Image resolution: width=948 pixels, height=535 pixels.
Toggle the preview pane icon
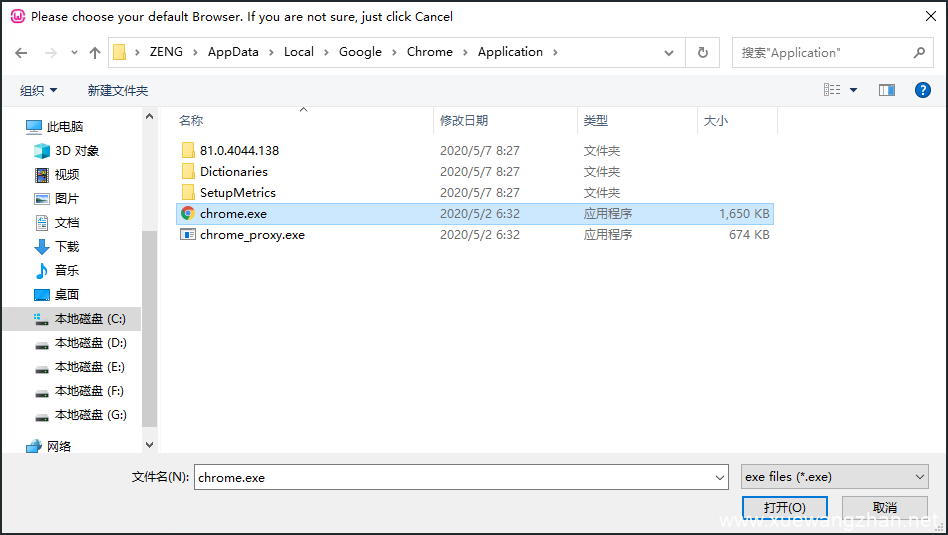[x=886, y=90]
